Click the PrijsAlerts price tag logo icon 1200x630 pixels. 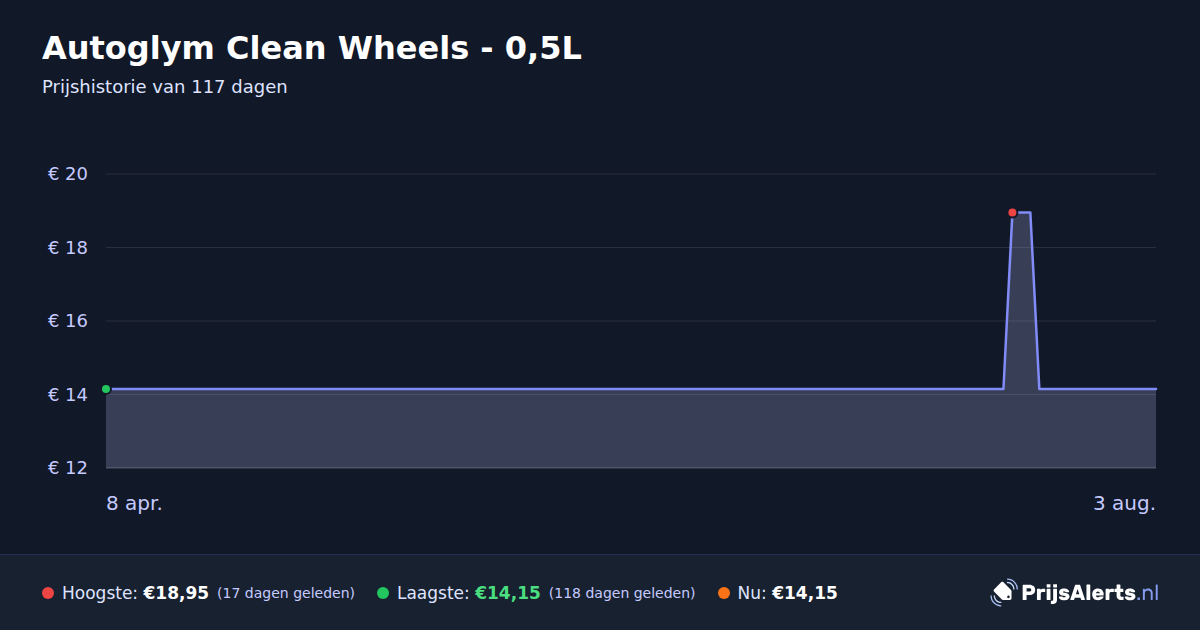pyautogui.click(x=1003, y=592)
